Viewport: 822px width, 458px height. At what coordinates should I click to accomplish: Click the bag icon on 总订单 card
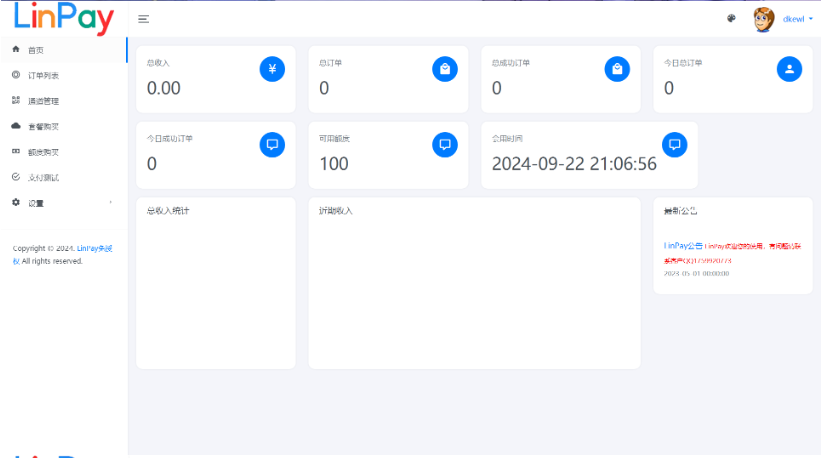pos(445,68)
